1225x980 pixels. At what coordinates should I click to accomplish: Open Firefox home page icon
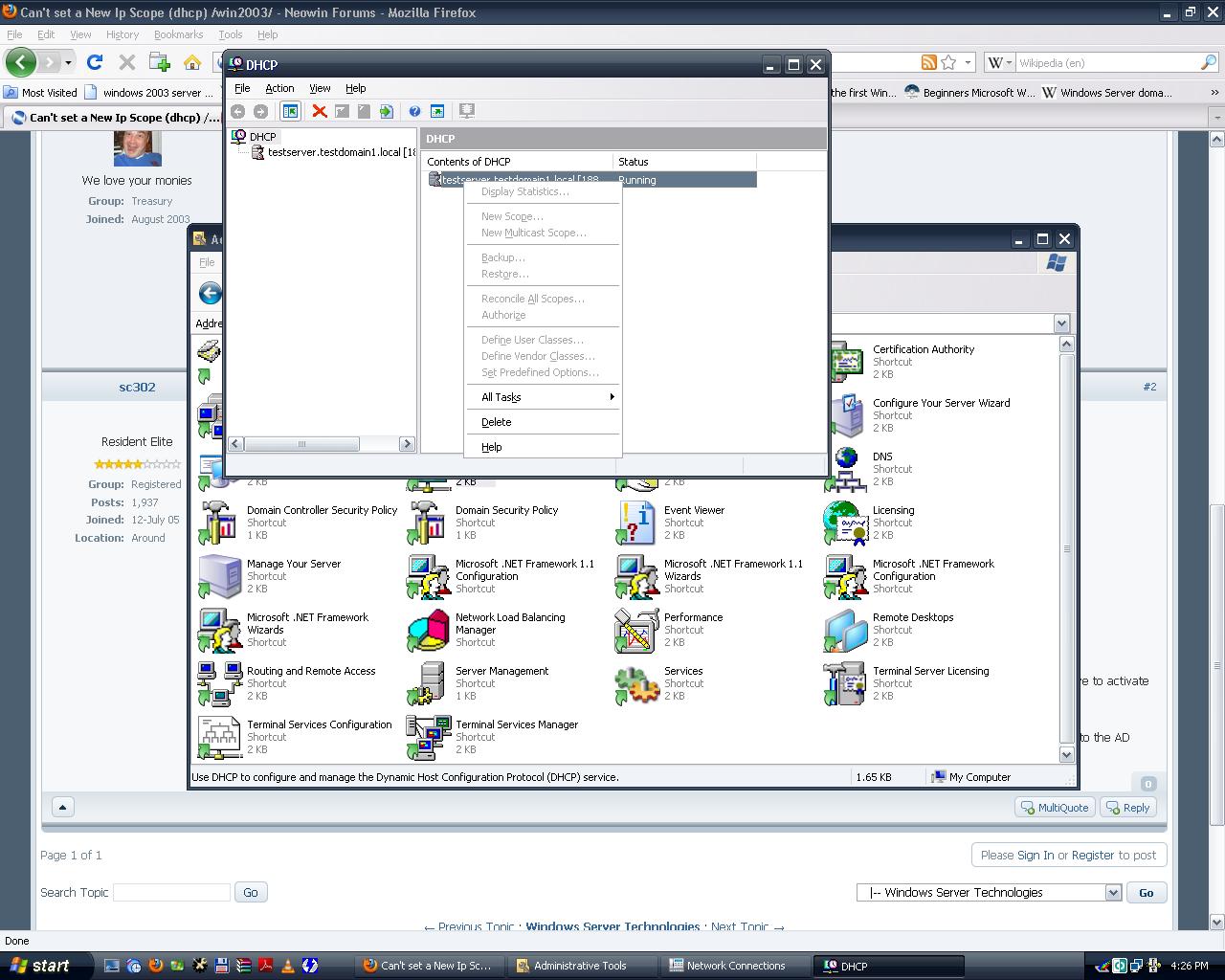192,62
